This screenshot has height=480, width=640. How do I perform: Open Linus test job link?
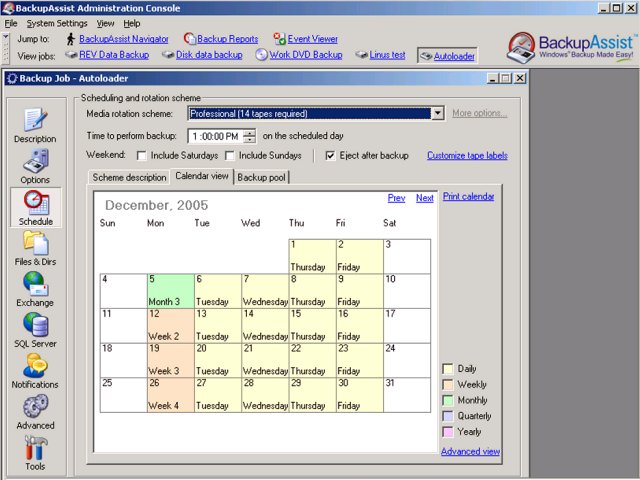point(387,54)
